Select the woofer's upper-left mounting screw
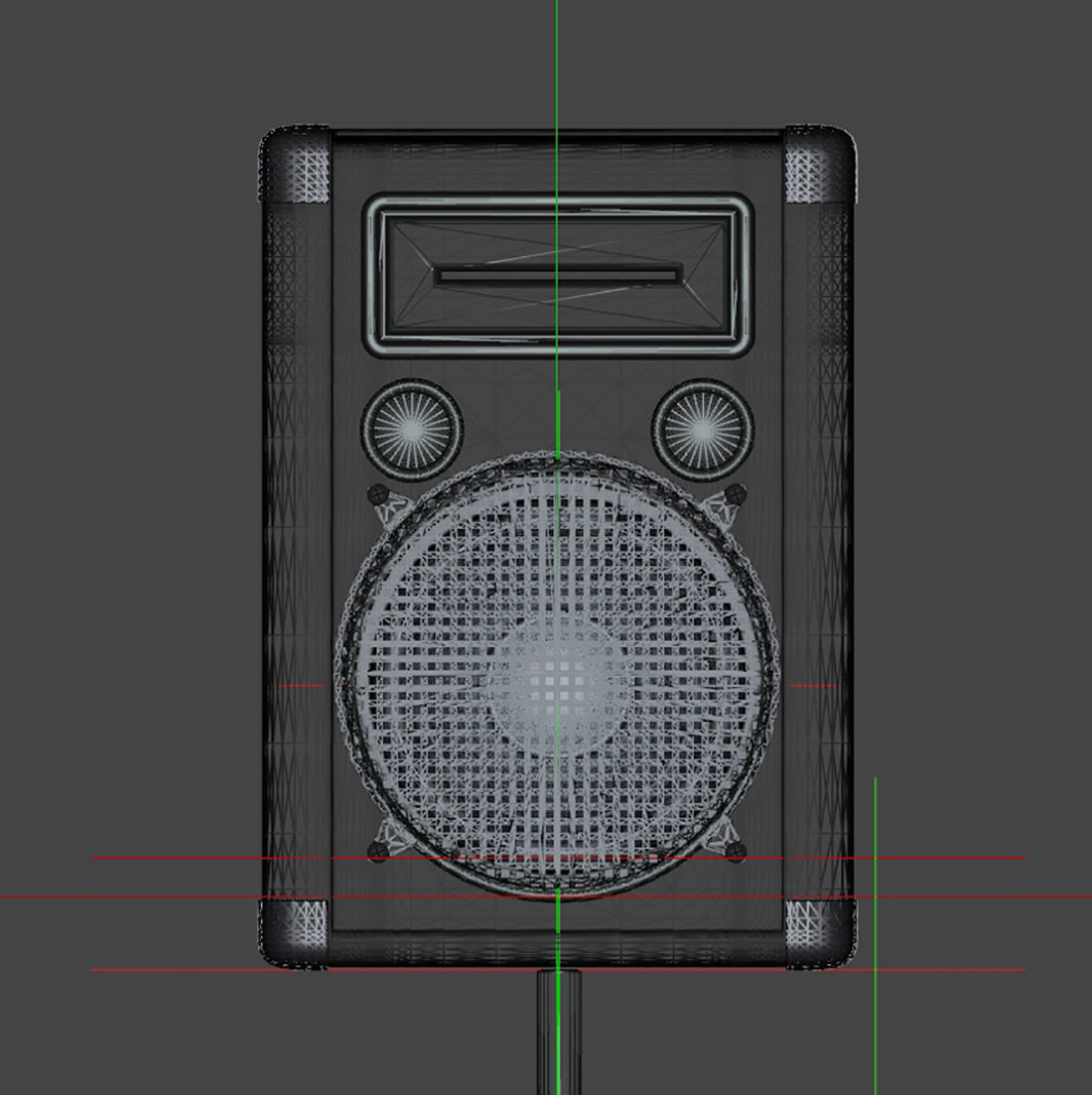The width and height of the screenshot is (1092, 1095). coord(377,494)
